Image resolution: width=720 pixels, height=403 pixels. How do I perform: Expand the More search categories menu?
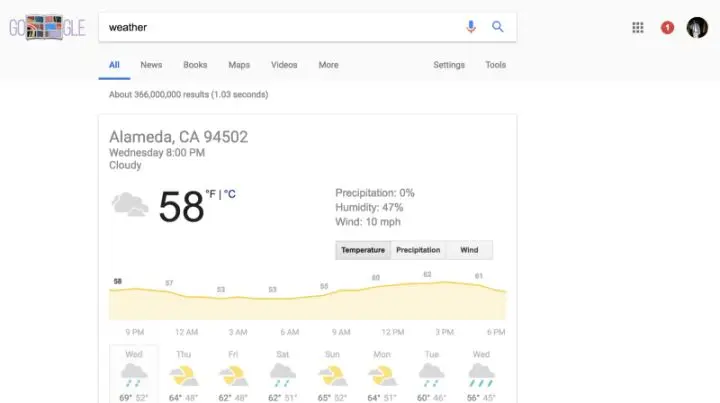(x=328, y=65)
